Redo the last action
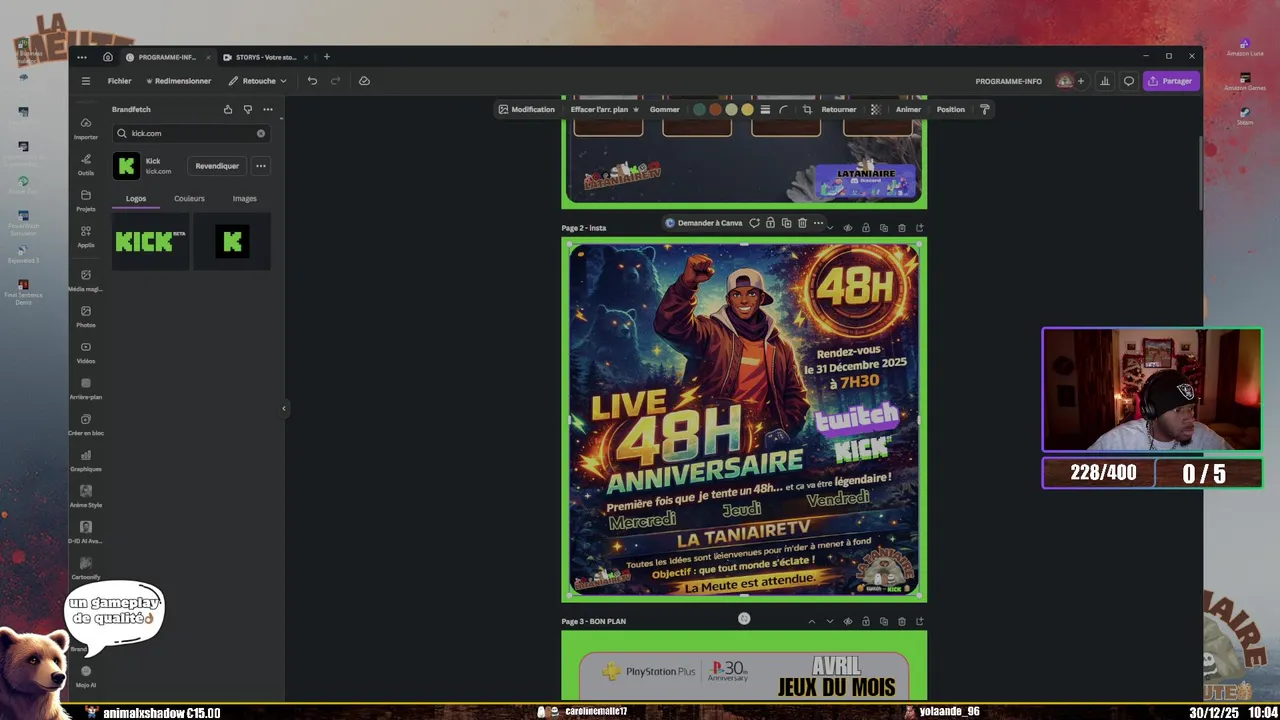This screenshot has height=720, width=1280. click(x=335, y=81)
